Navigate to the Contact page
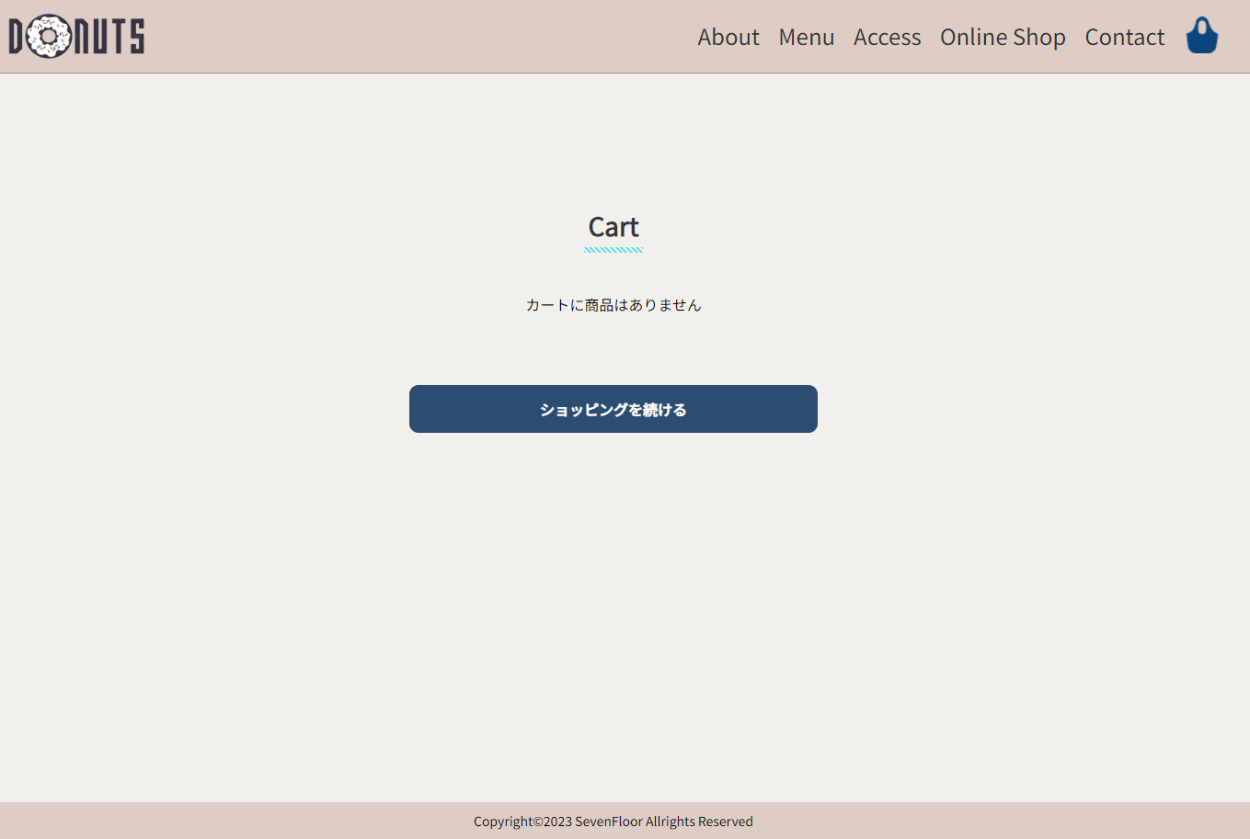Image resolution: width=1250 pixels, height=839 pixels. 1124,37
